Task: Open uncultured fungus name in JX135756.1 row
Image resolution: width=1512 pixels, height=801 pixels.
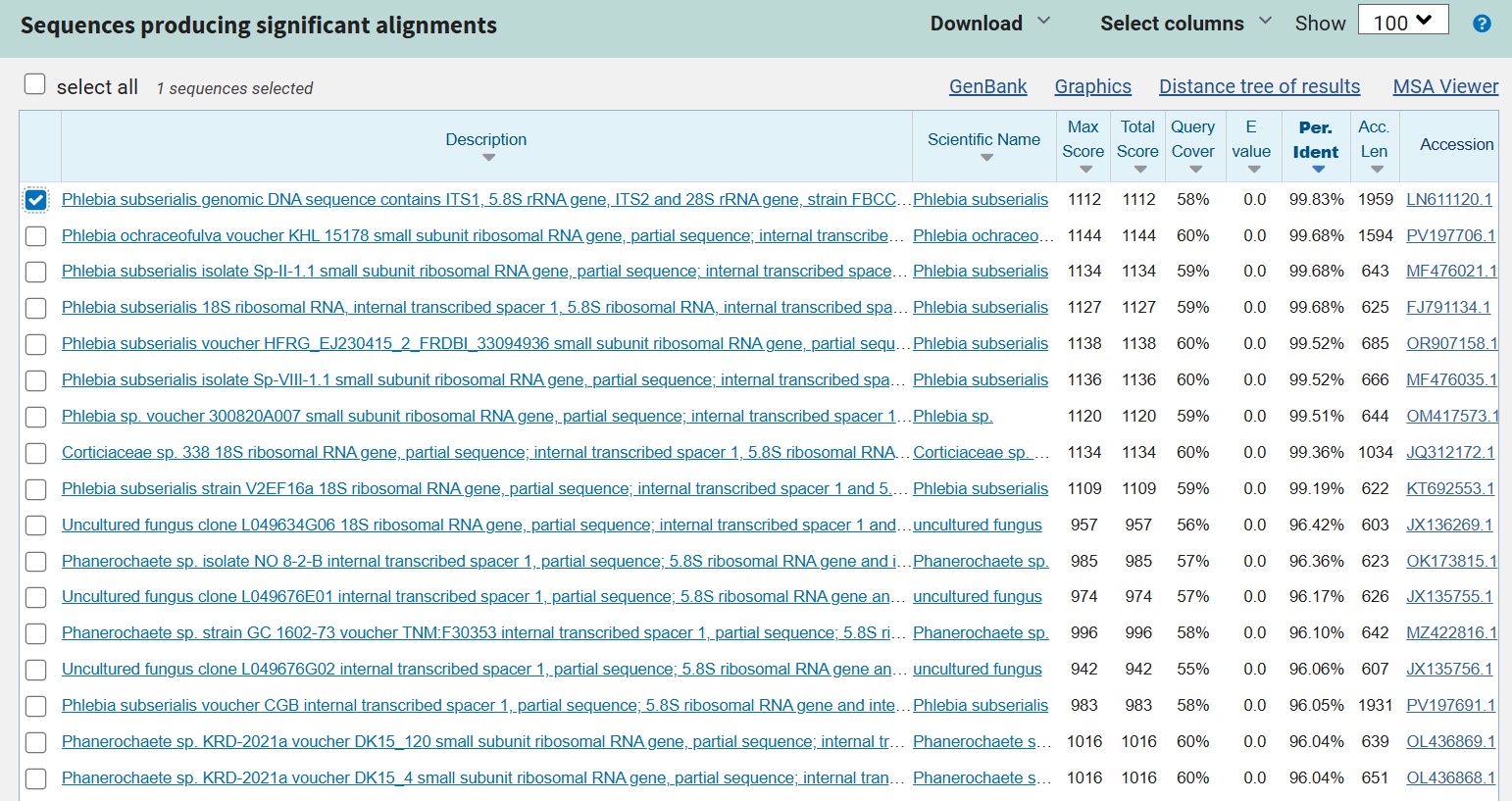Action: (978, 669)
